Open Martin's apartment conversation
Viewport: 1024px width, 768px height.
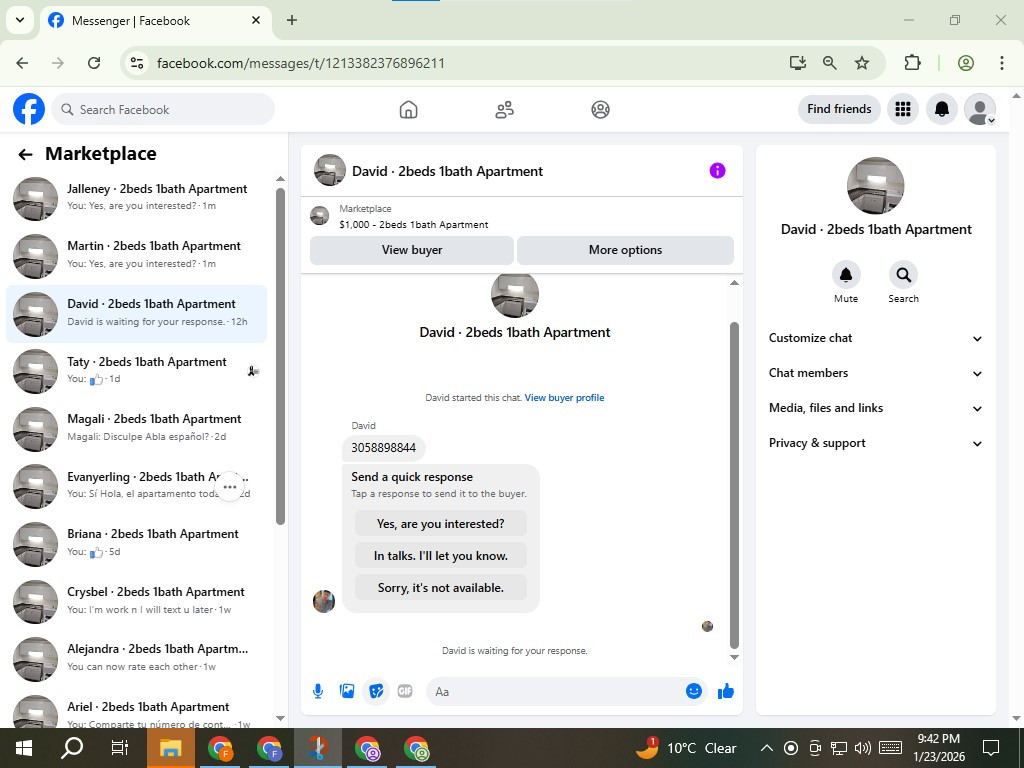click(136, 255)
